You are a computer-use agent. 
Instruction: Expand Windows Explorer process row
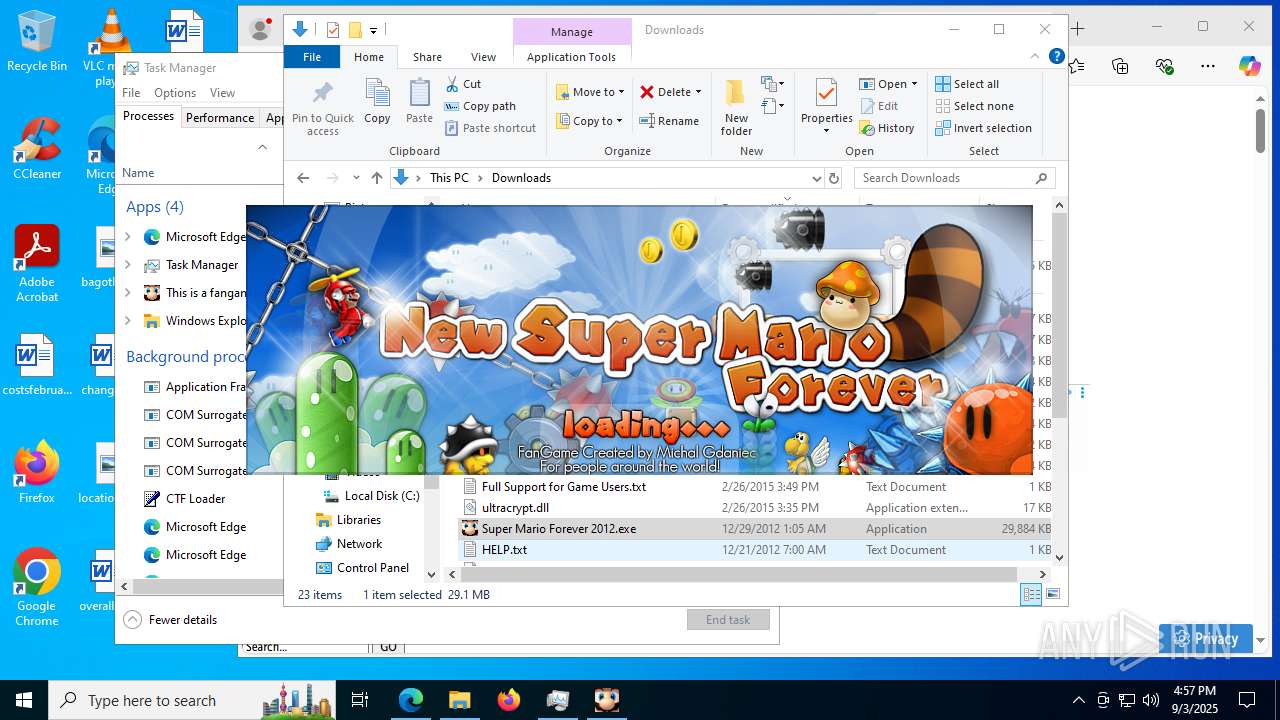tap(127, 321)
